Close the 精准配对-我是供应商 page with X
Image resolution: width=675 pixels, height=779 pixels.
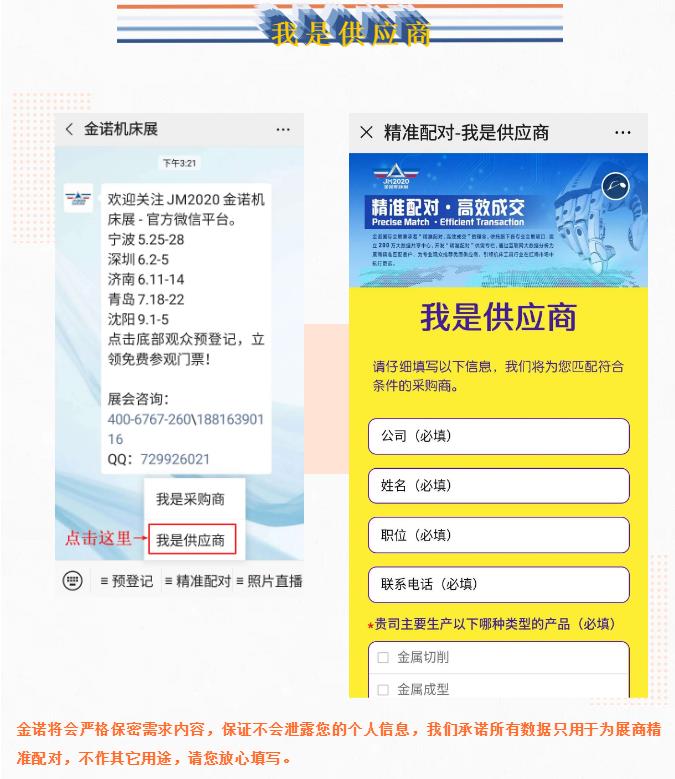367,132
